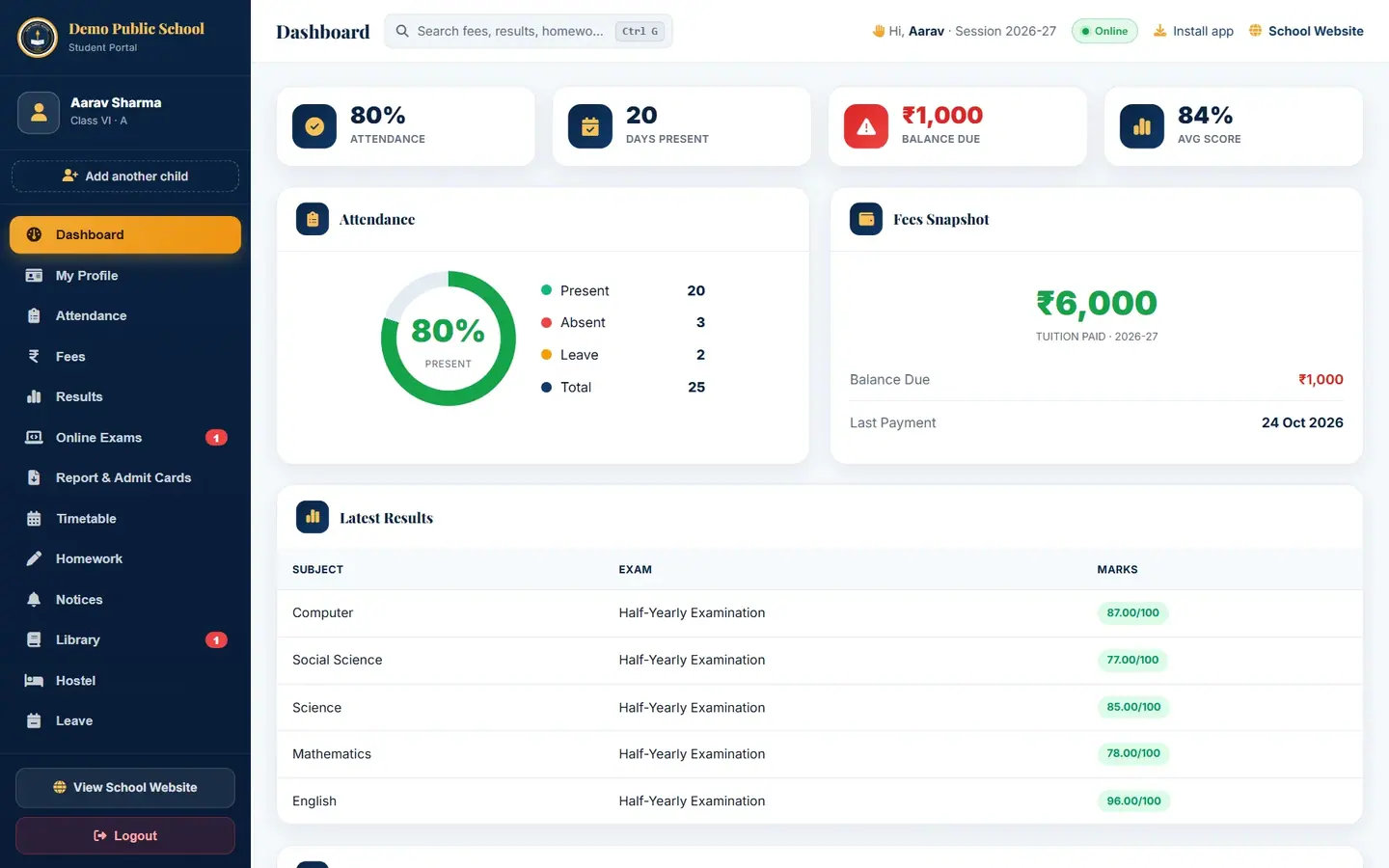The image size is (1389, 868).
Task: Open the School Website link in the header
Action: [x=1306, y=31]
